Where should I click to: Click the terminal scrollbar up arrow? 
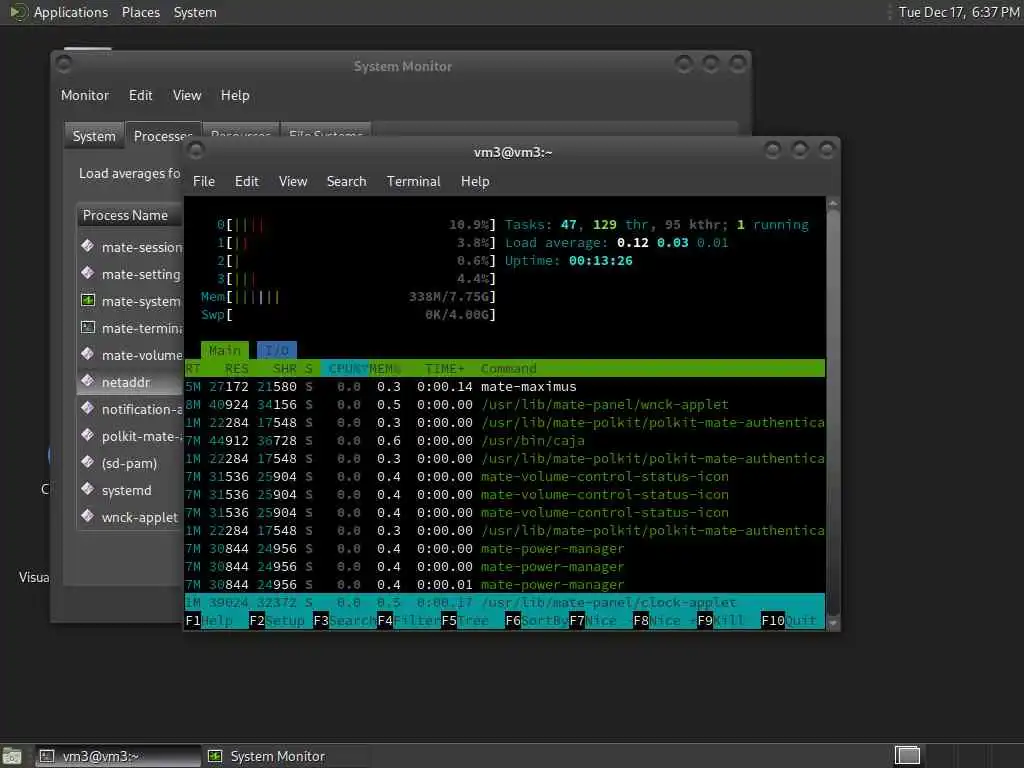[833, 204]
